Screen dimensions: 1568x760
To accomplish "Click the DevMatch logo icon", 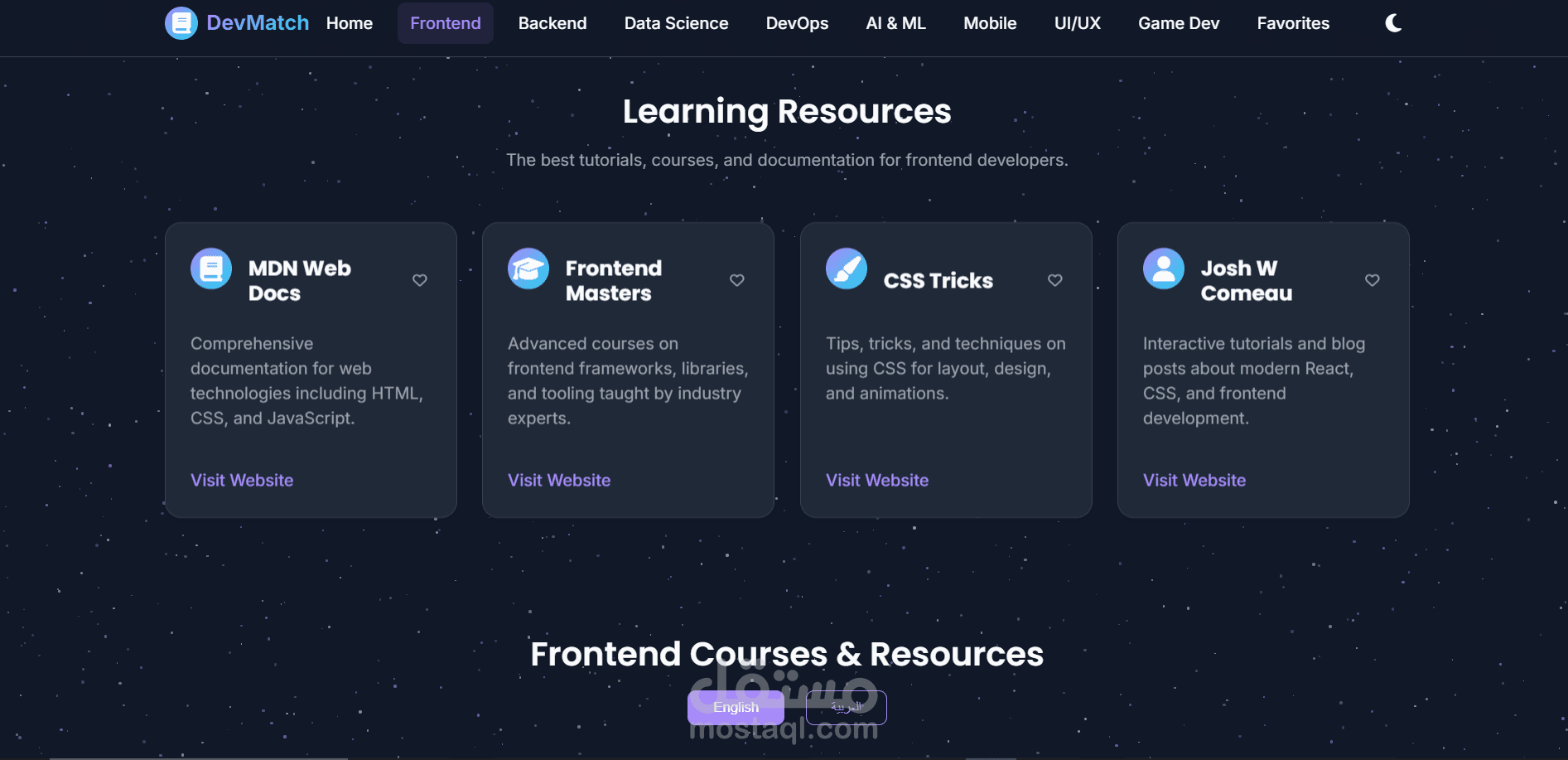I will tap(181, 23).
